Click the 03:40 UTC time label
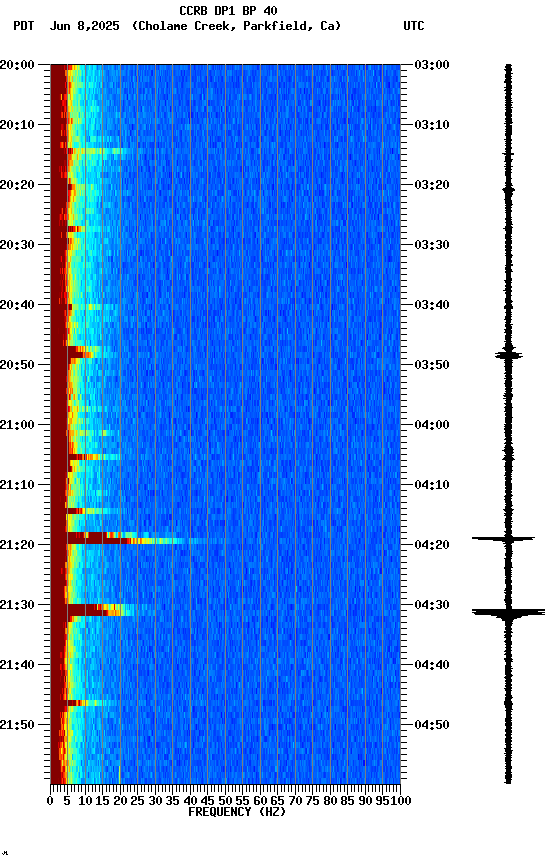 pos(432,305)
